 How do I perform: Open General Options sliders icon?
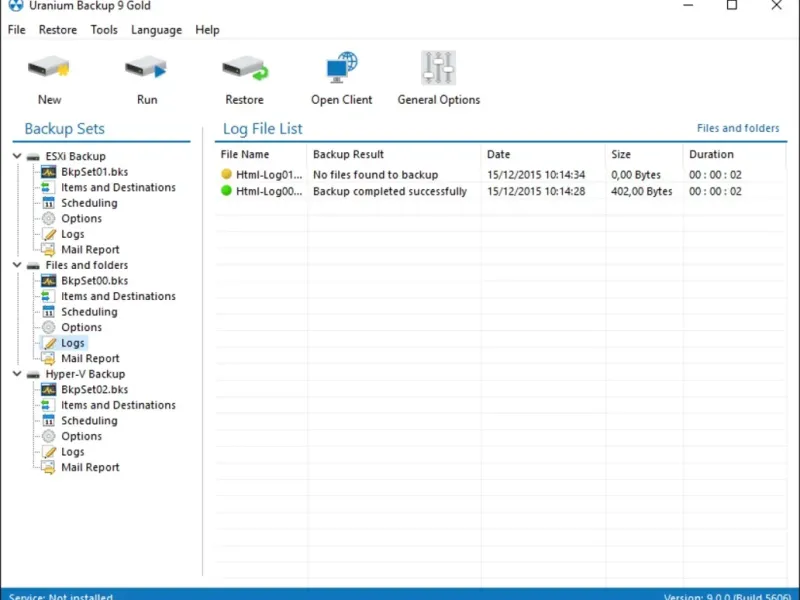point(438,67)
